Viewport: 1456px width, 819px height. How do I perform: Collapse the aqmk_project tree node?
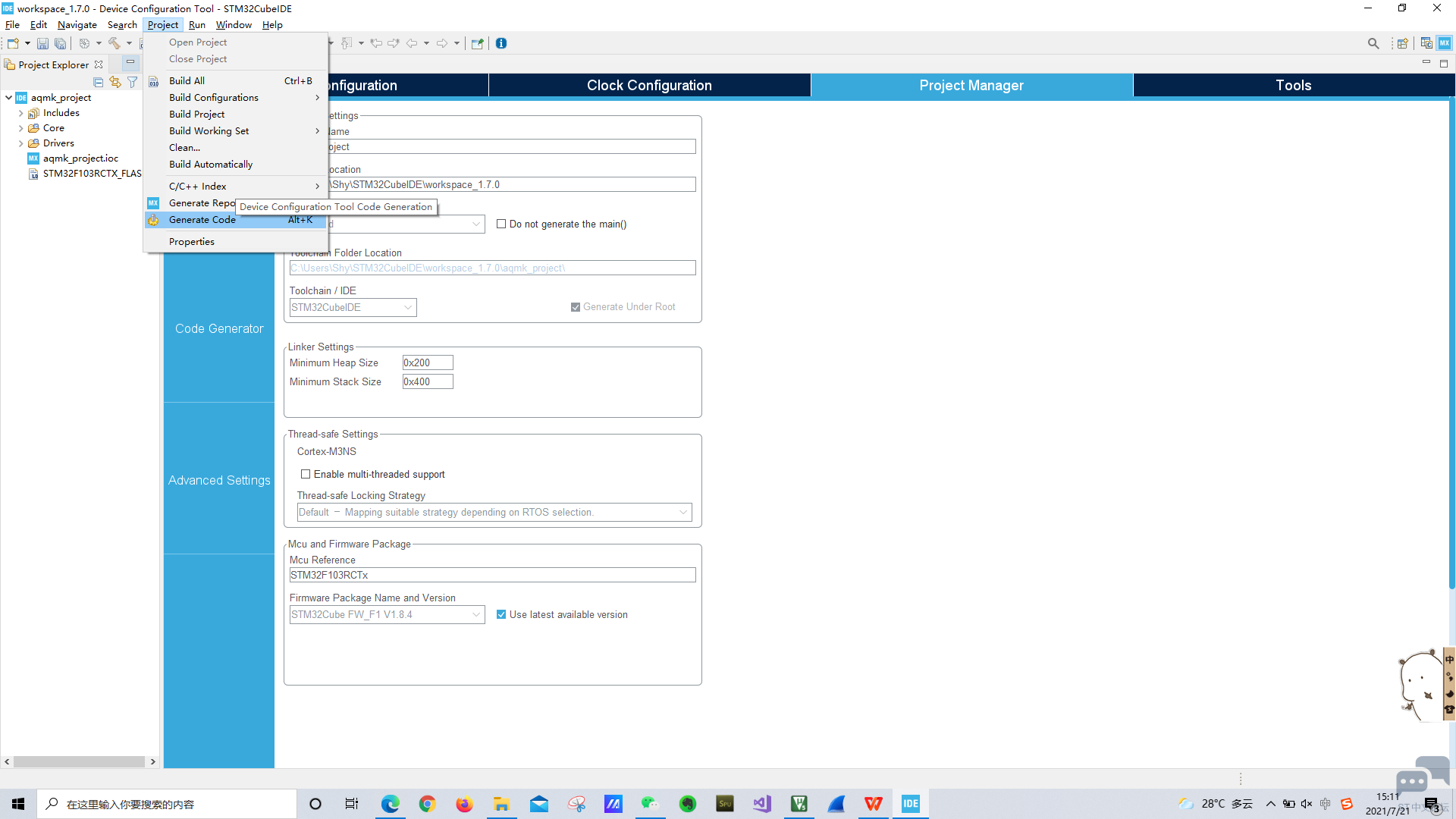[8, 98]
